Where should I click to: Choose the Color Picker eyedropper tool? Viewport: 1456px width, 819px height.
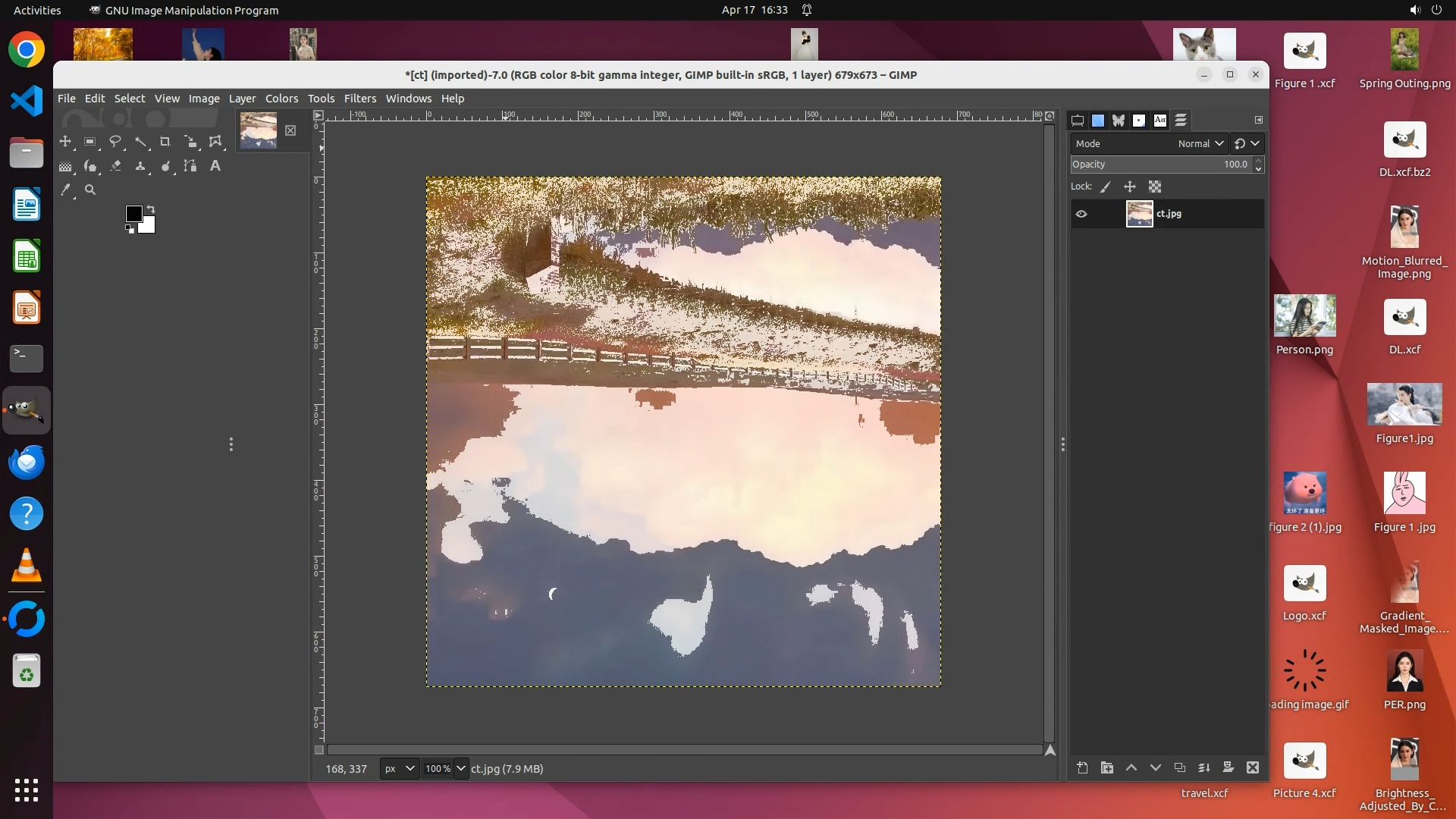(x=66, y=190)
